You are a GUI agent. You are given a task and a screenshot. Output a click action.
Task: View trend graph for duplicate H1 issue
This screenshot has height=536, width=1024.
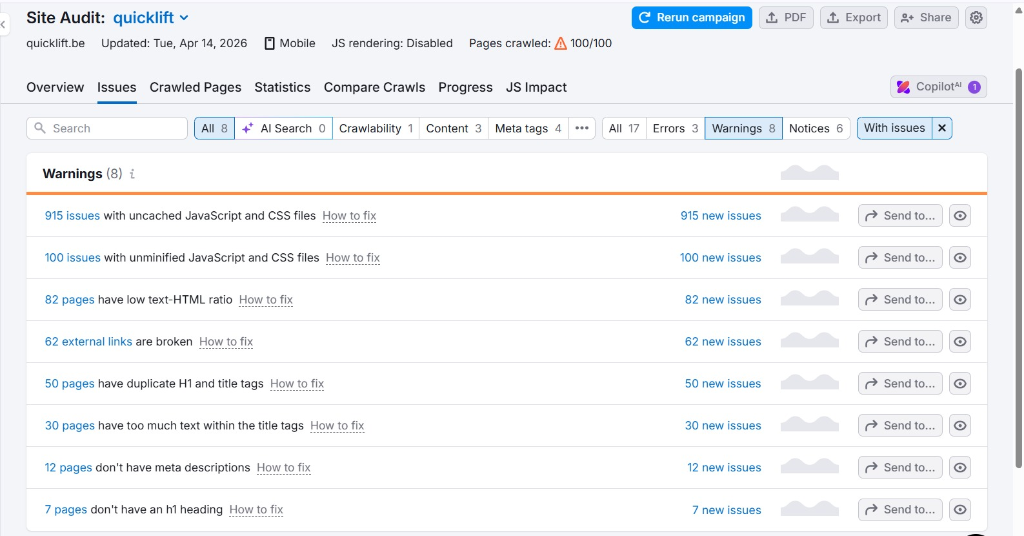click(x=809, y=384)
